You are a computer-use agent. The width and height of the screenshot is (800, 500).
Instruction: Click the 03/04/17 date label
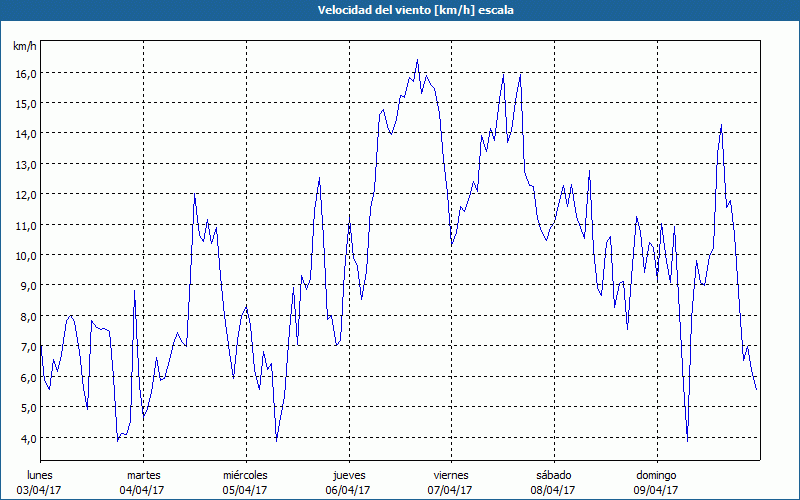click(40, 490)
